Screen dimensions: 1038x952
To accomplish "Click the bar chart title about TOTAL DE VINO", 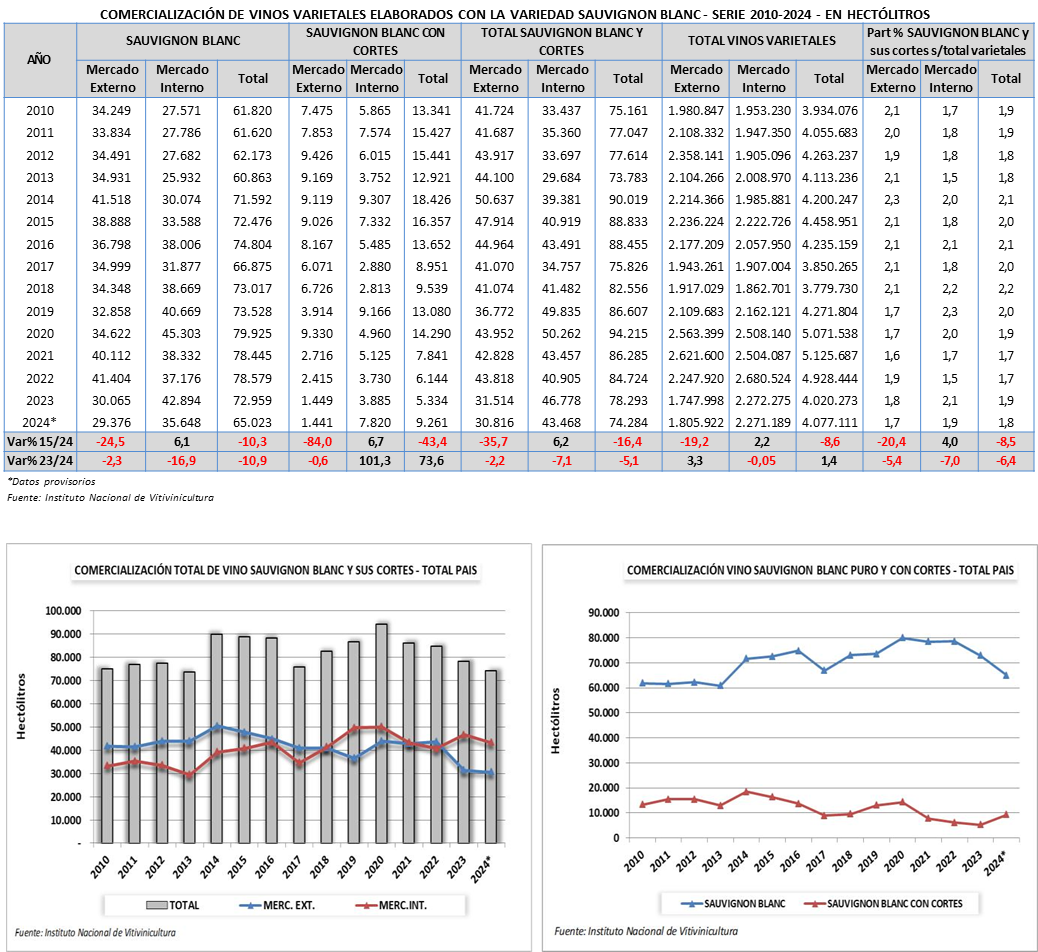I will [x=275, y=571].
